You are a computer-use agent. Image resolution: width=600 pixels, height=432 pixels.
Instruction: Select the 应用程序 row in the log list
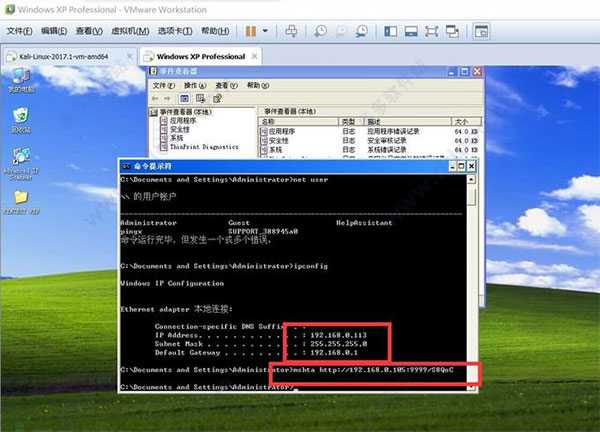pyautogui.click(x=369, y=131)
